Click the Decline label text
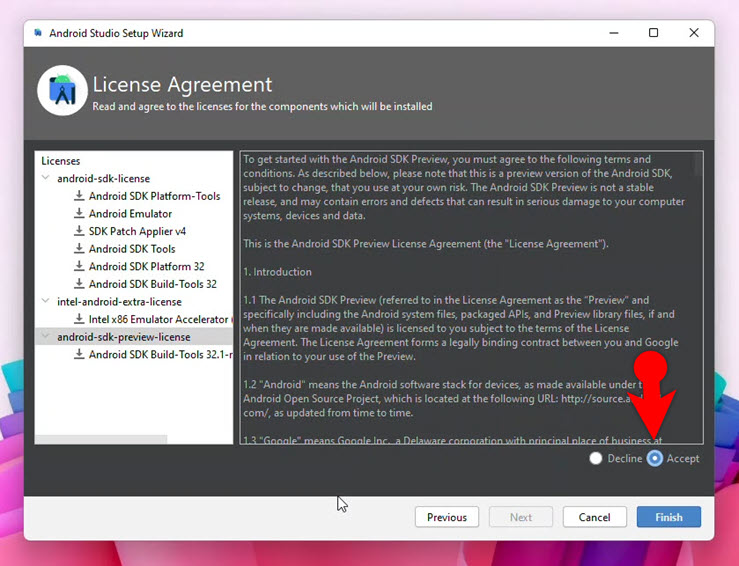 624,458
